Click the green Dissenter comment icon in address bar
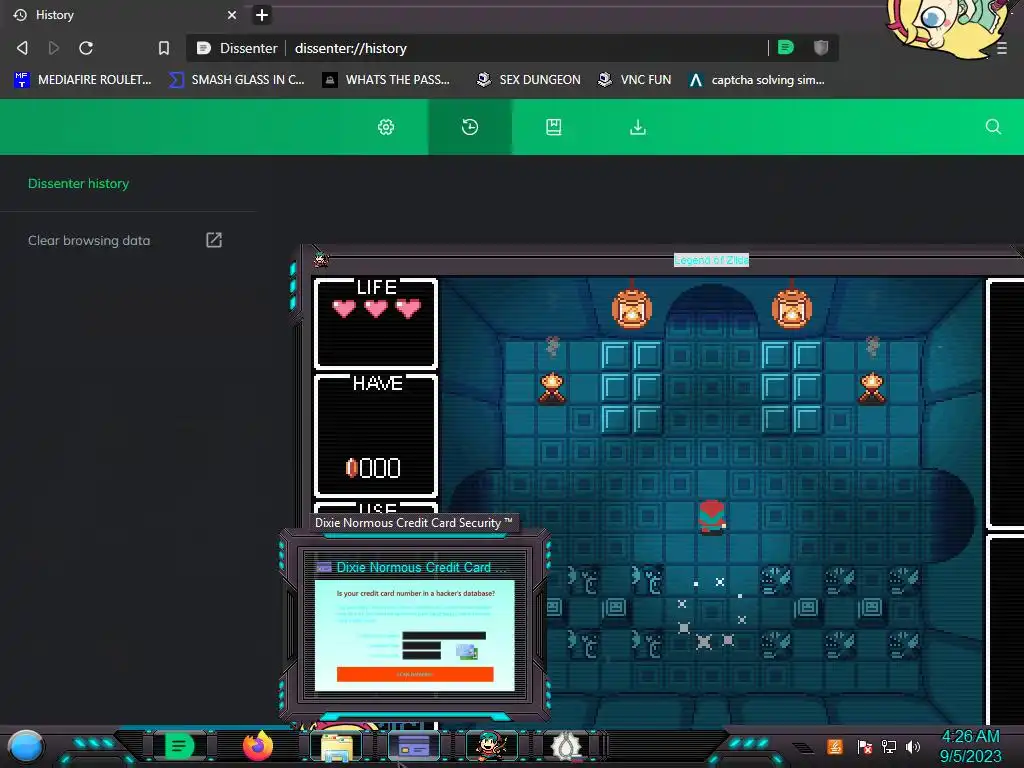 point(786,47)
